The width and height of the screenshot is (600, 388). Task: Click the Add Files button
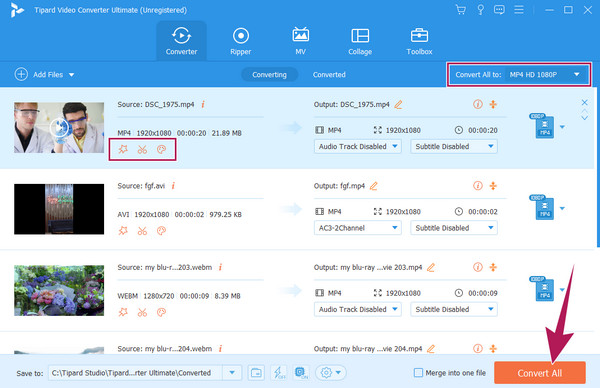39,74
